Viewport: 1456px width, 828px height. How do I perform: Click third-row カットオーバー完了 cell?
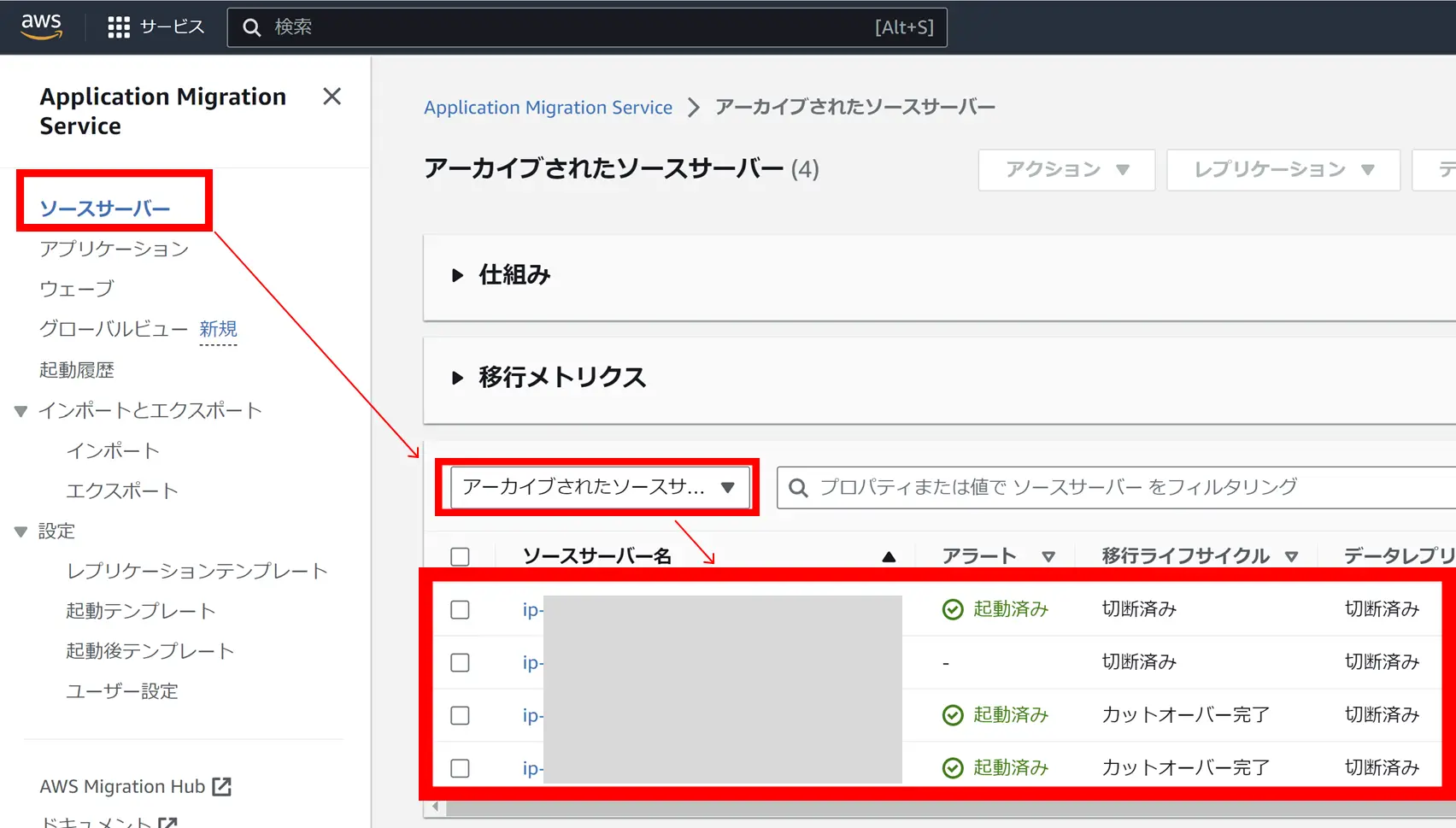click(1186, 715)
